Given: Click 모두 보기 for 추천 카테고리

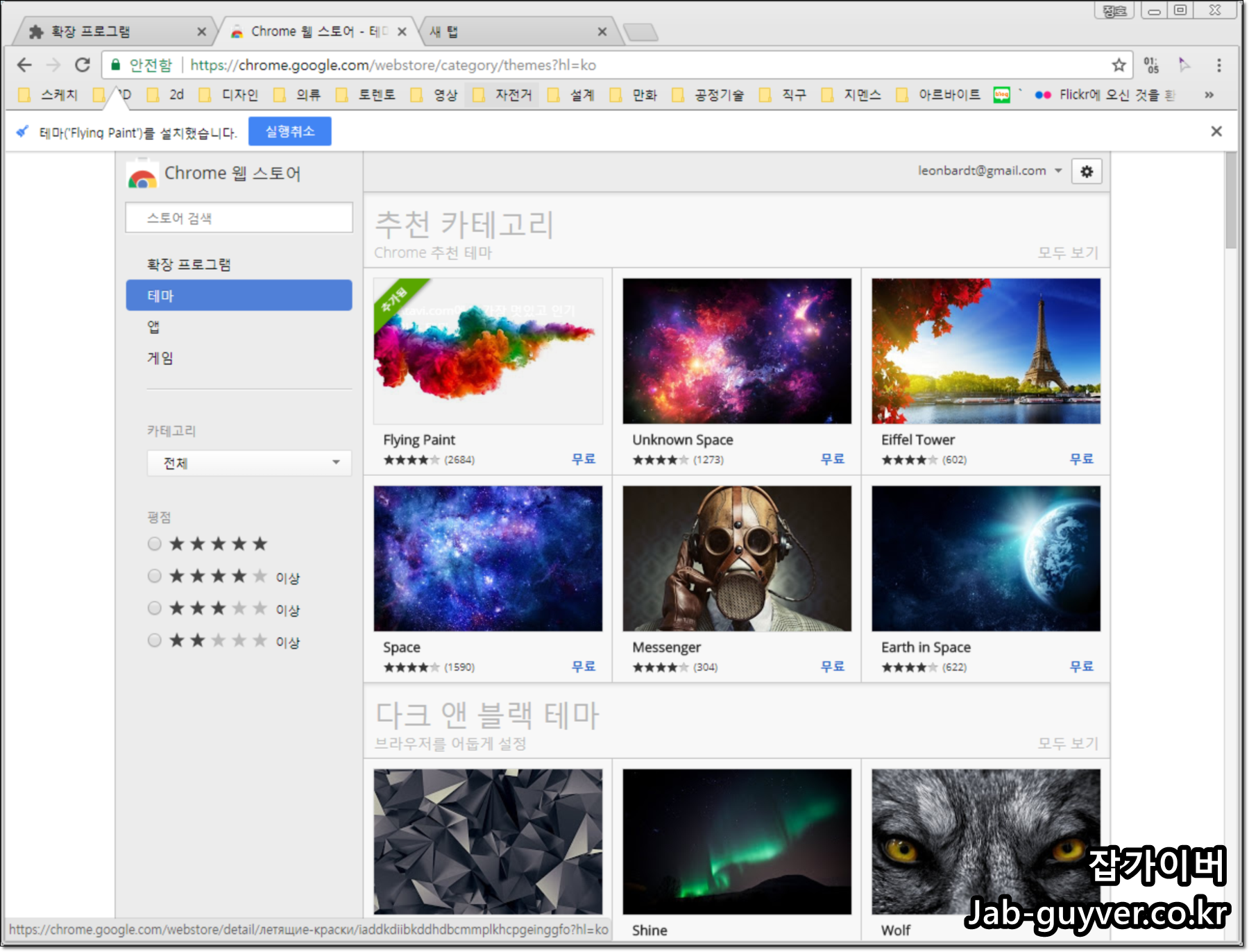Looking at the screenshot, I should pos(1067,253).
